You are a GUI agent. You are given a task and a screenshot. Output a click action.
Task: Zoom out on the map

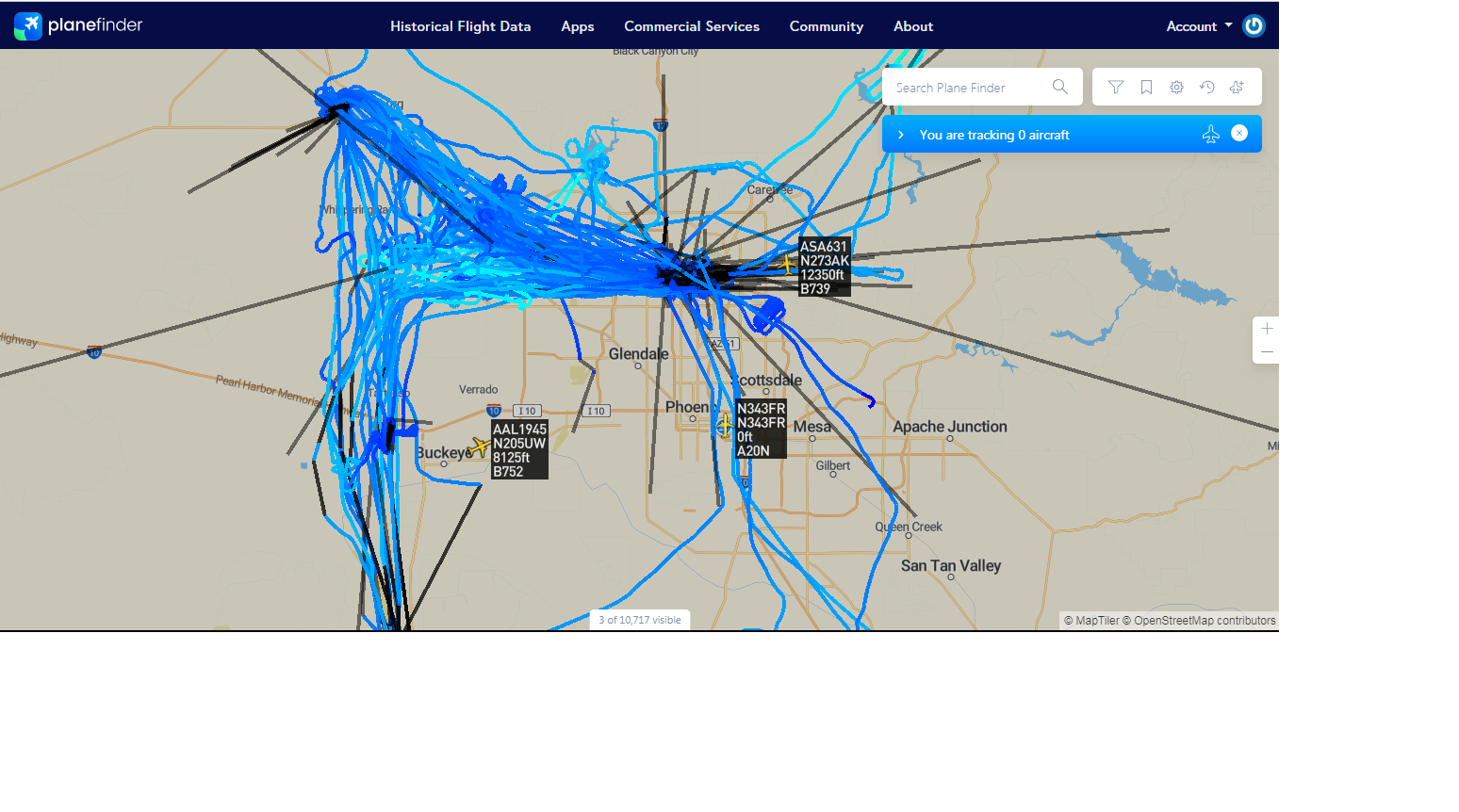click(x=1267, y=351)
